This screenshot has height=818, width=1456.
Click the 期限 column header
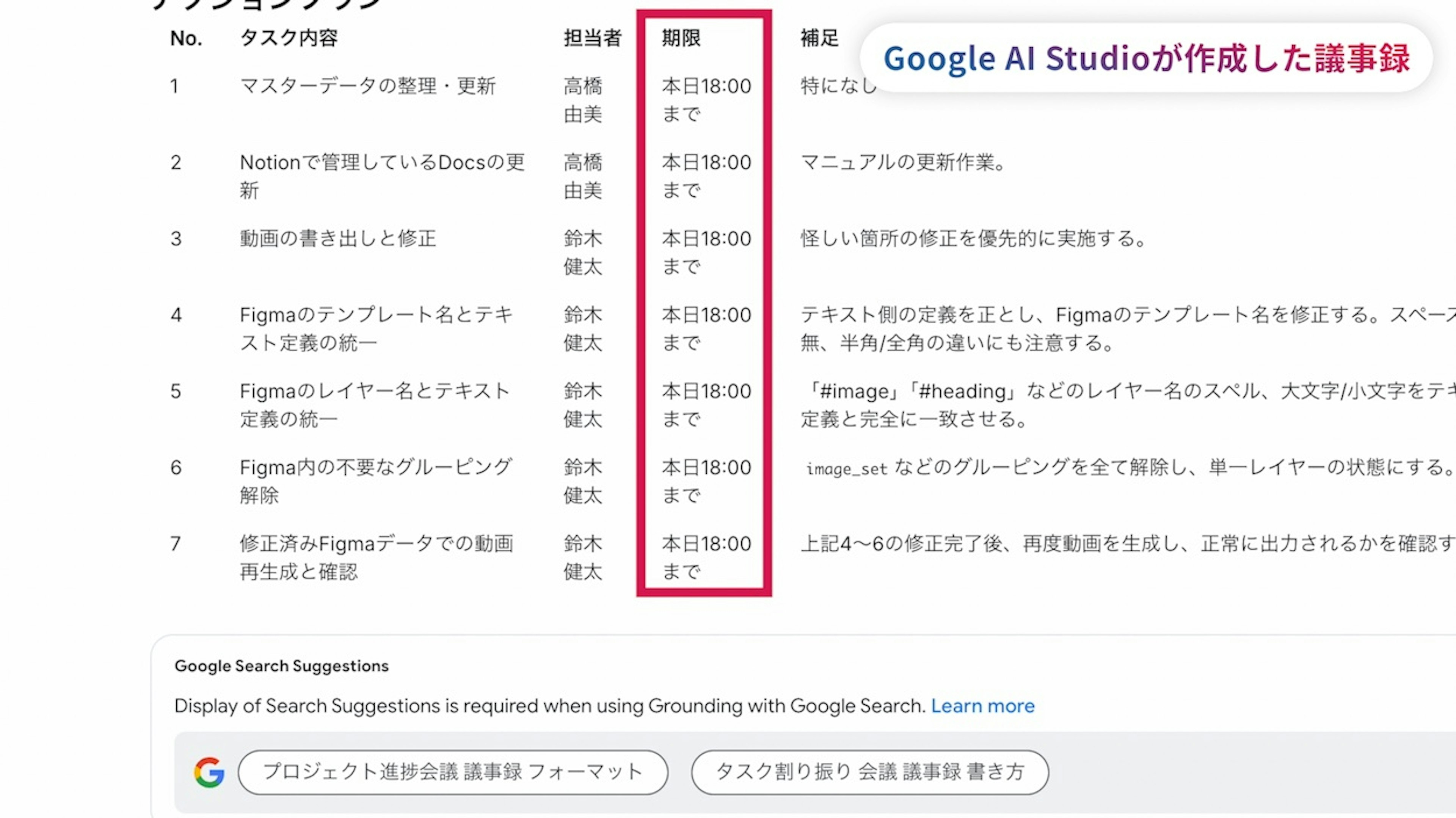pyautogui.click(x=681, y=38)
